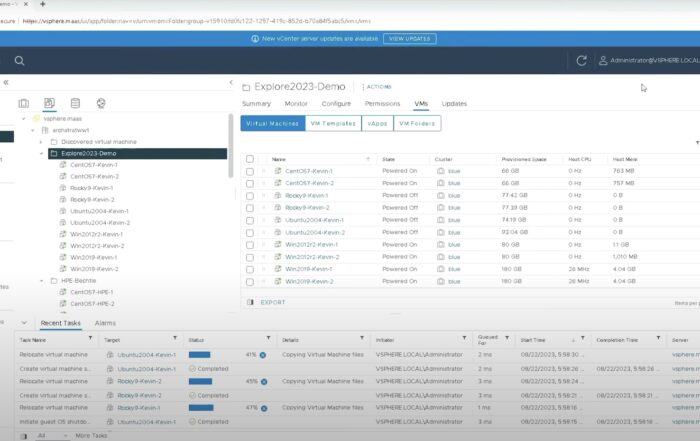Click the inventory tree vertical scrollbar
The height and width of the screenshot is (441, 700).
tap(231, 146)
